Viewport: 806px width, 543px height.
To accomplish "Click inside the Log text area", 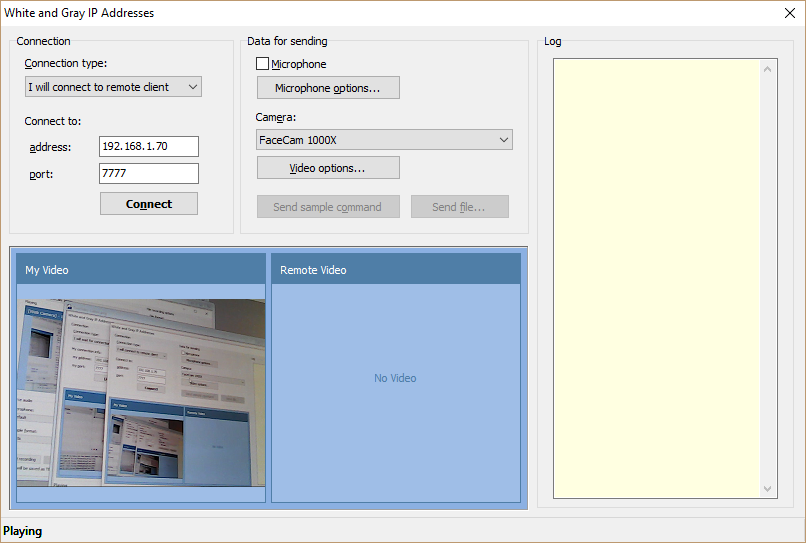I will click(x=657, y=278).
